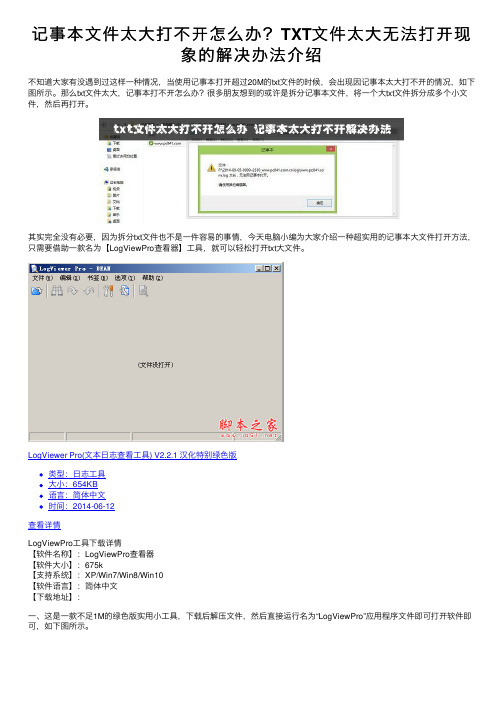Open the LogViewer Pro V2.2.1 download link
Viewport: 504px width, 713px height.
pyautogui.click(x=132, y=455)
